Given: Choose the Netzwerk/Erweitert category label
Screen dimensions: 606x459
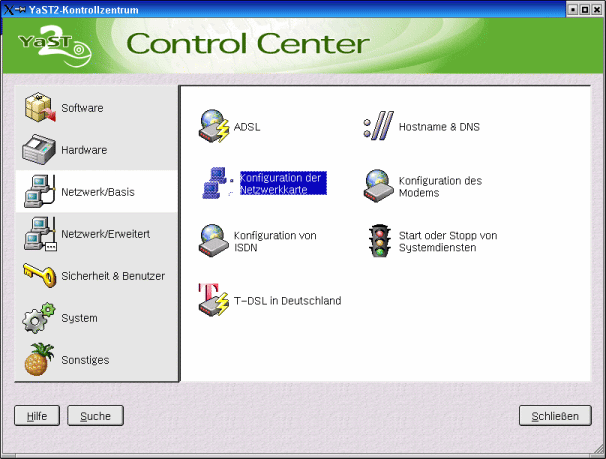Looking at the screenshot, I should click(x=106, y=234).
